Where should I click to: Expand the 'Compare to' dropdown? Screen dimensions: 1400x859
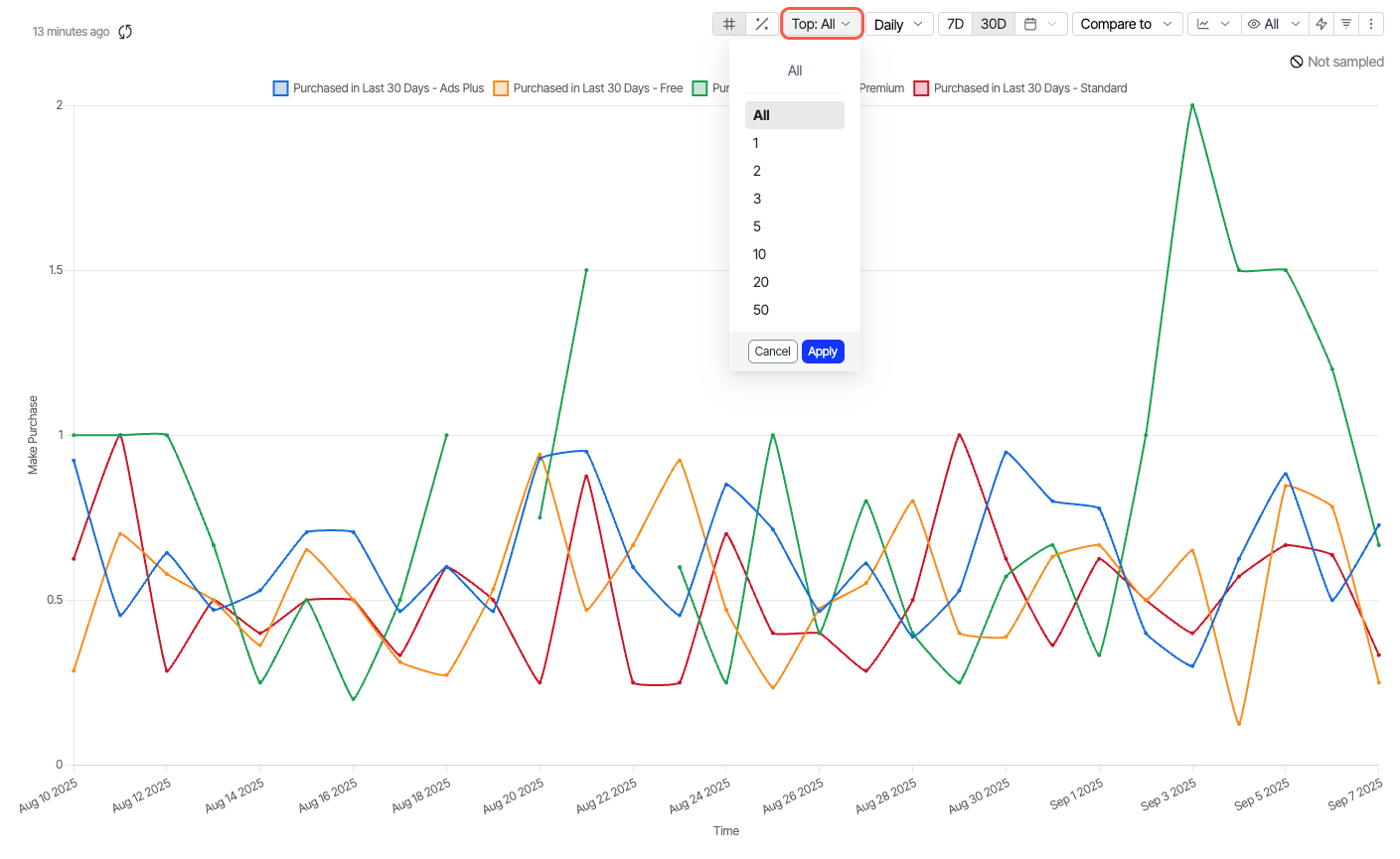coord(1127,24)
